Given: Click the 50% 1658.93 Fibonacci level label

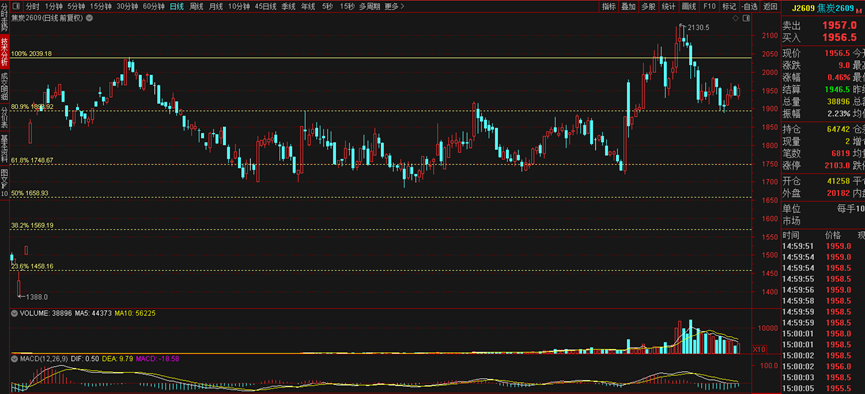Looking at the screenshot, I should click(30, 193).
